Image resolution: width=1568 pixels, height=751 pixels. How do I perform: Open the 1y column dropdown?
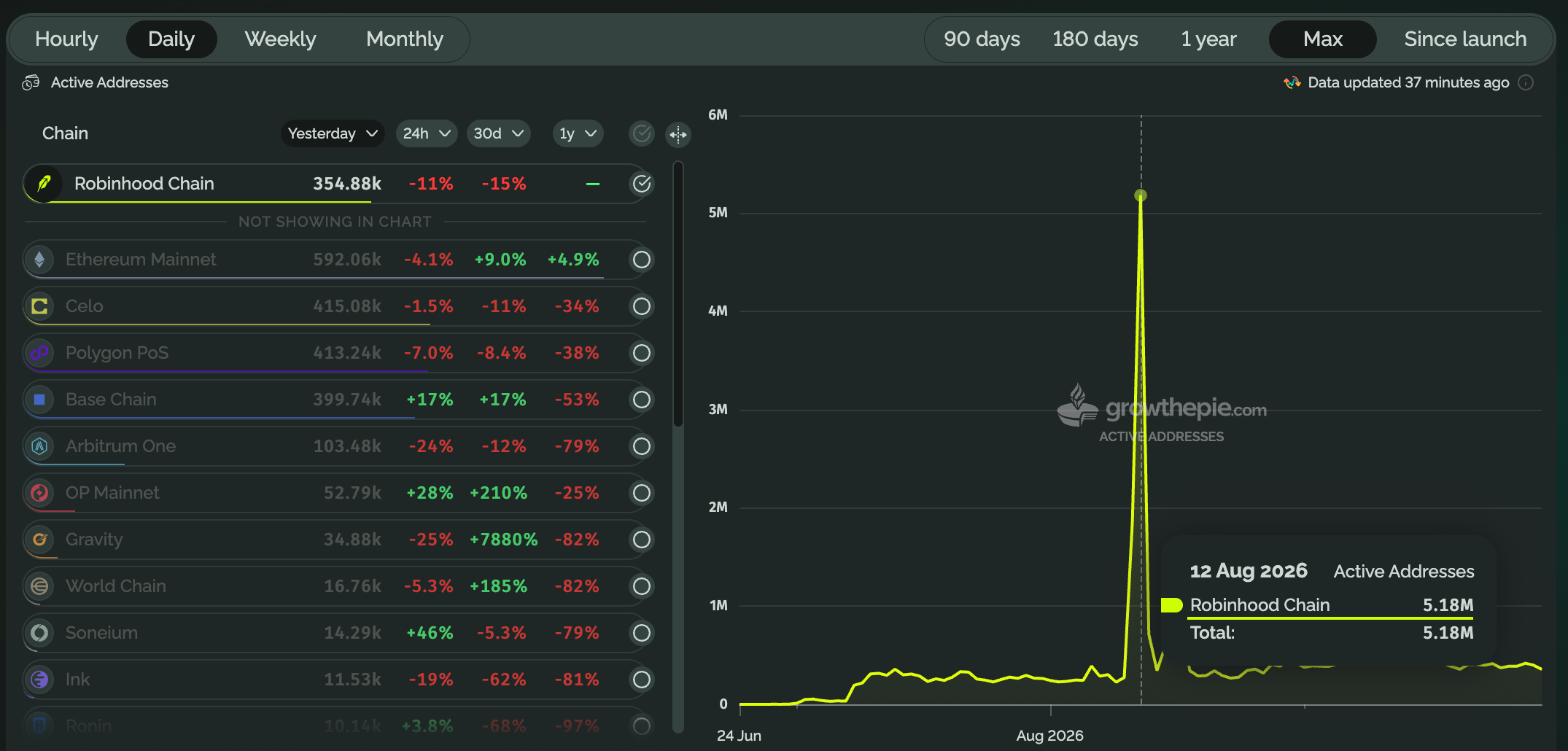tap(578, 133)
